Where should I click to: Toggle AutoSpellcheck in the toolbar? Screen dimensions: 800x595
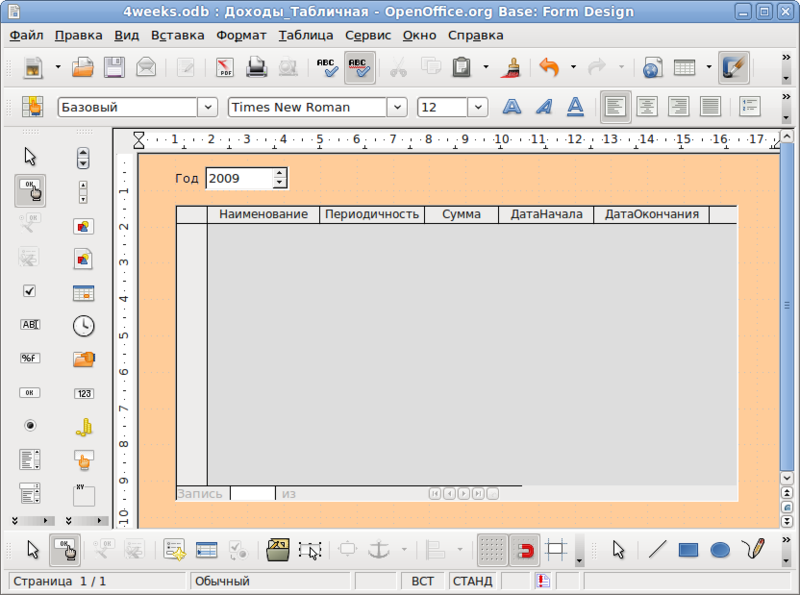359,68
